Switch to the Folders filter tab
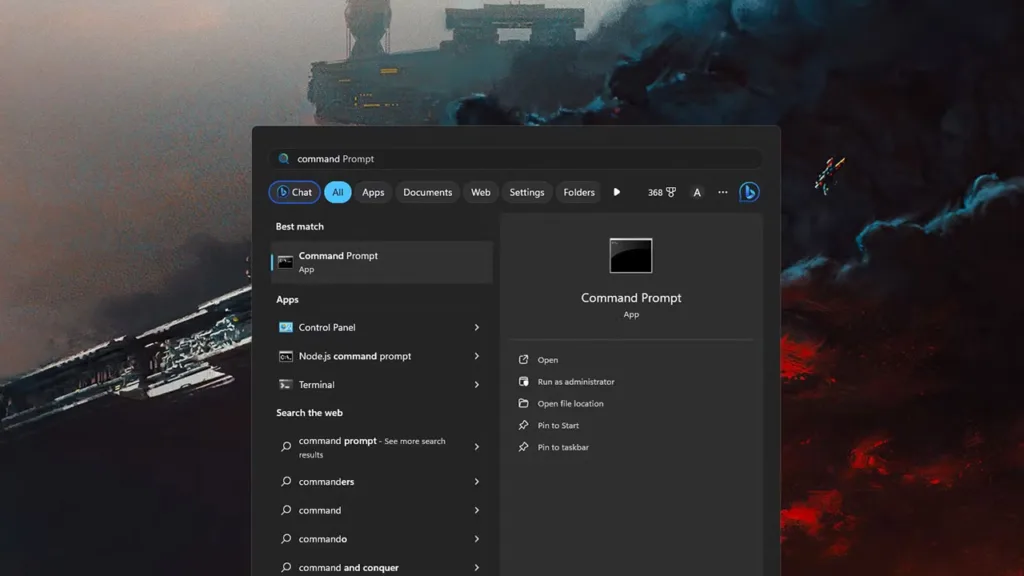The image size is (1024, 576). [579, 192]
